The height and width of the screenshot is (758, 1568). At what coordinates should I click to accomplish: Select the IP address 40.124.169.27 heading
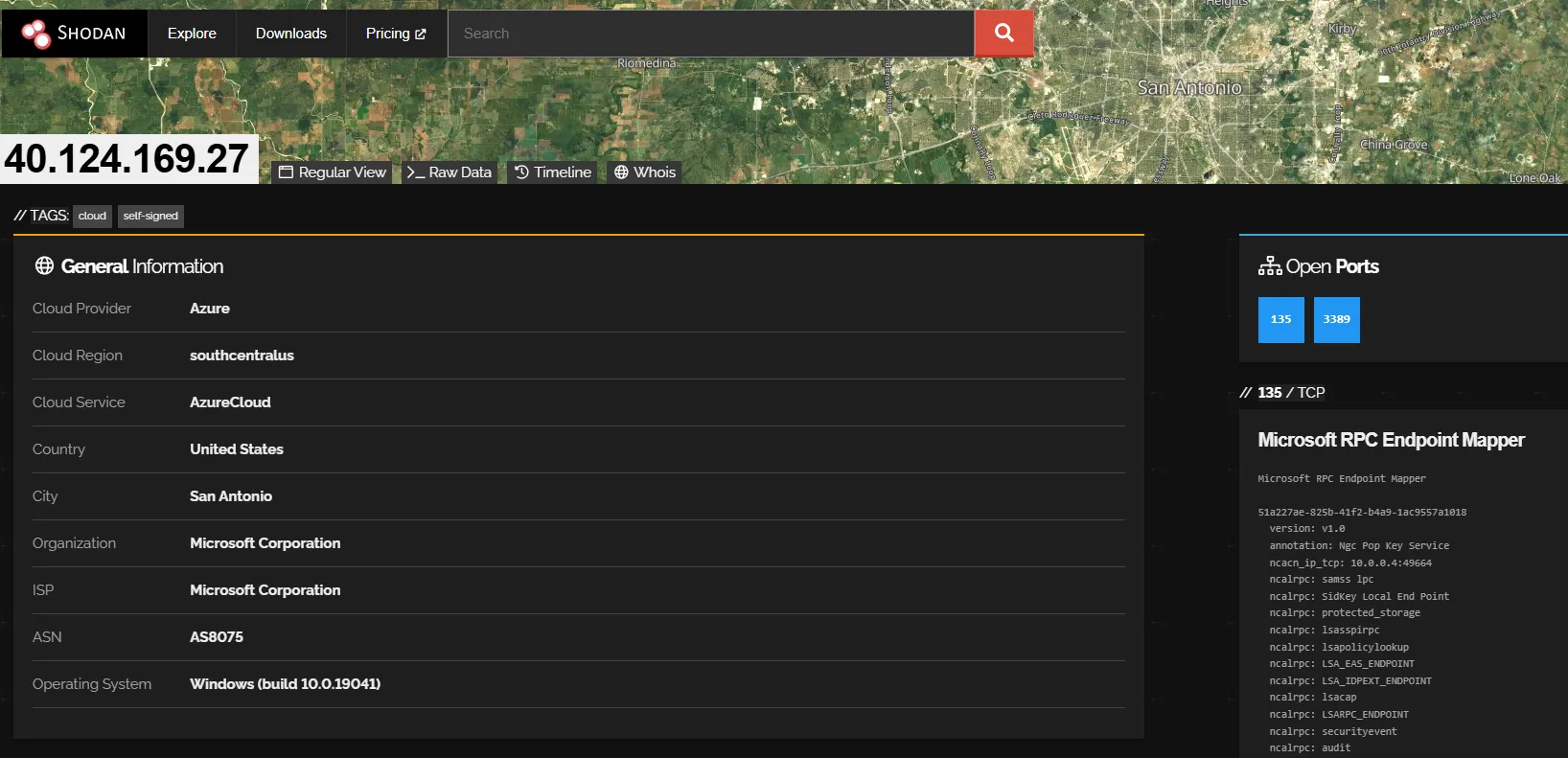point(127,159)
